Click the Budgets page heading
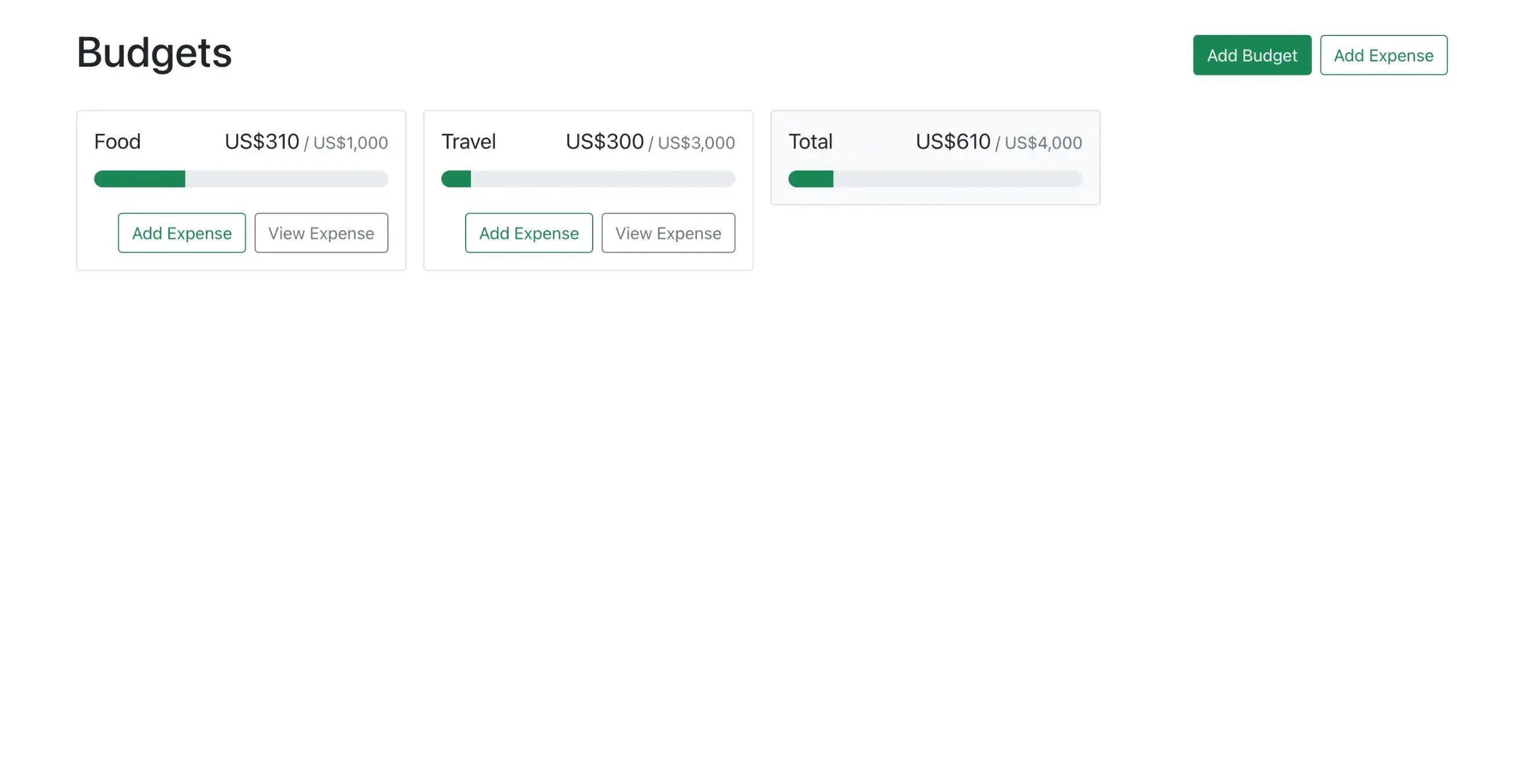 pos(153,53)
